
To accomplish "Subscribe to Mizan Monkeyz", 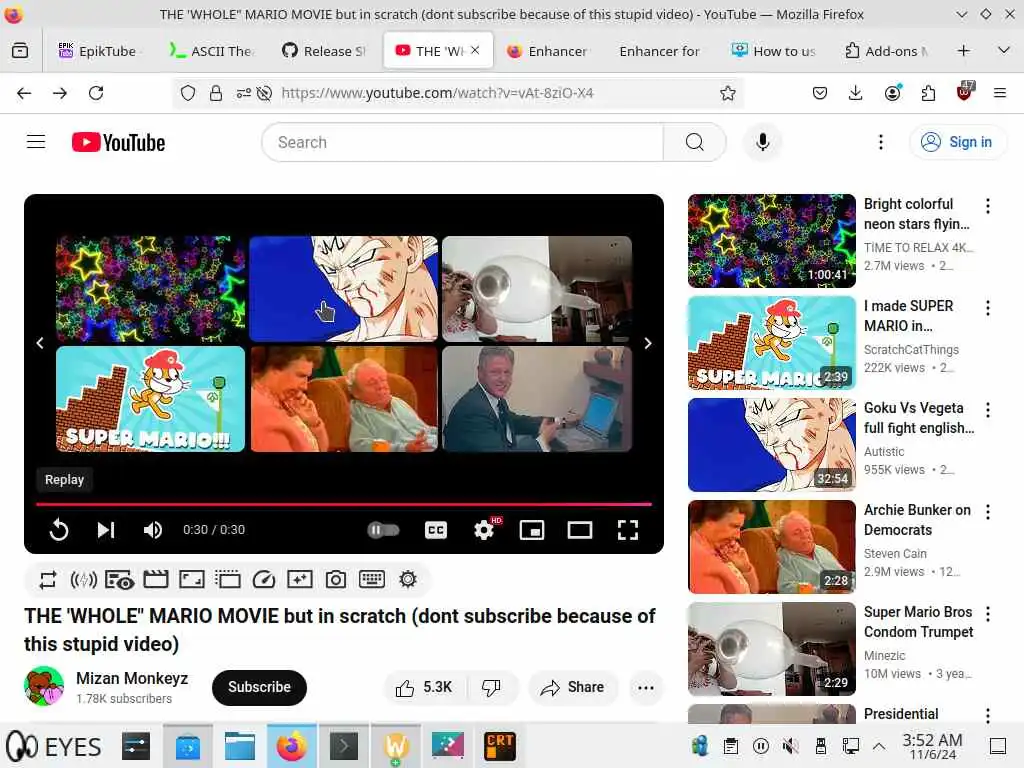I will tap(259, 687).
